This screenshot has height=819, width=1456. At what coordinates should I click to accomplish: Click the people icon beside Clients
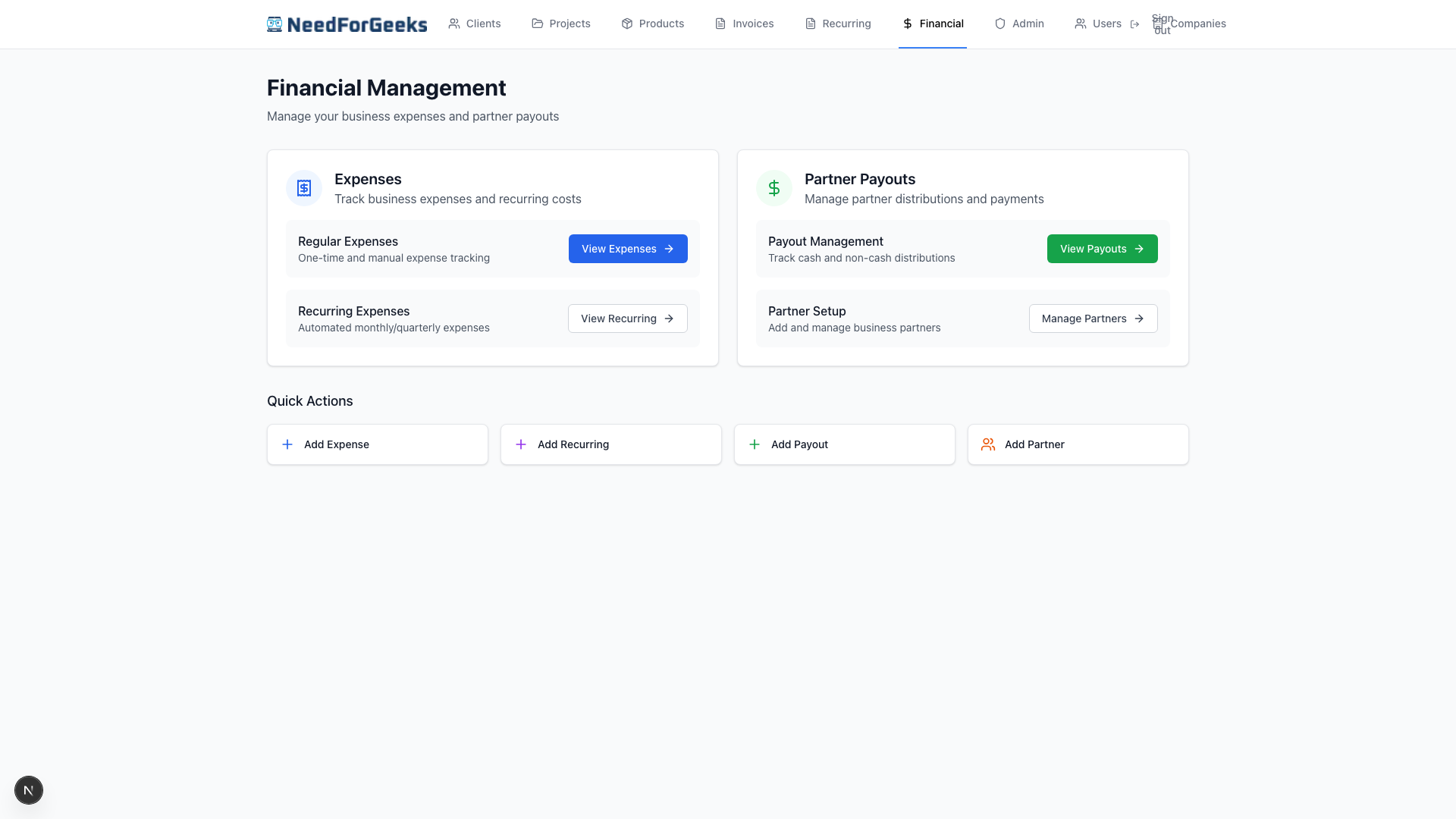453,24
